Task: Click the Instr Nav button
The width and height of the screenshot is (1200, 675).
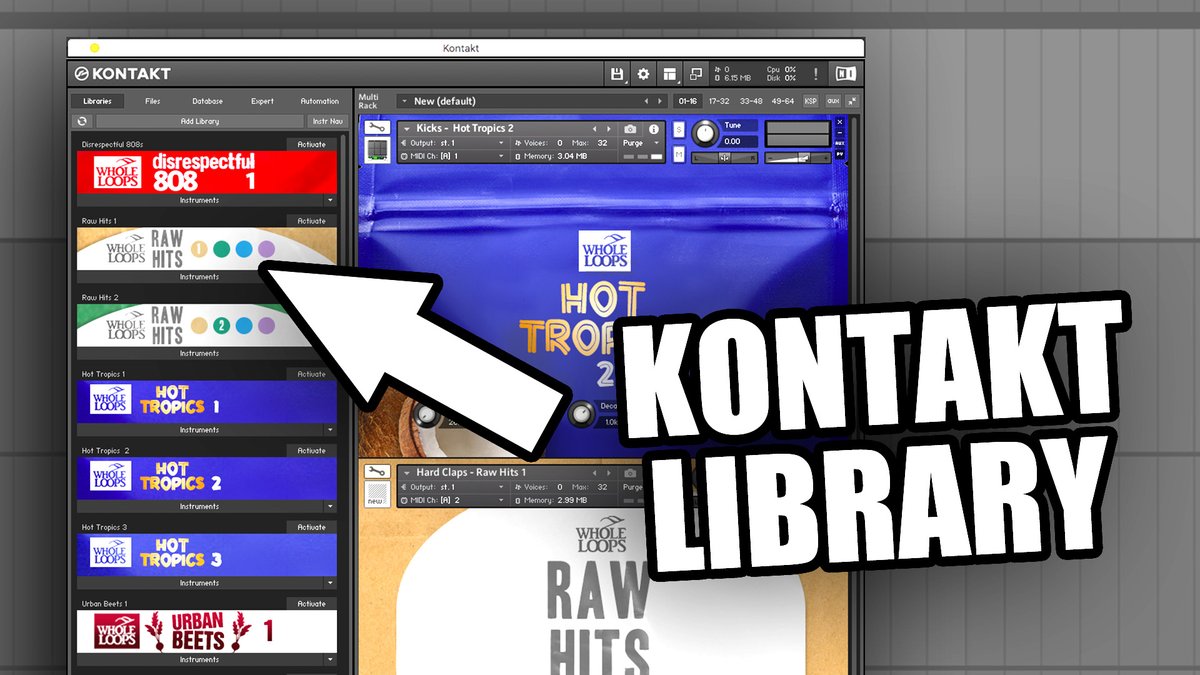Action: tap(327, 121)
